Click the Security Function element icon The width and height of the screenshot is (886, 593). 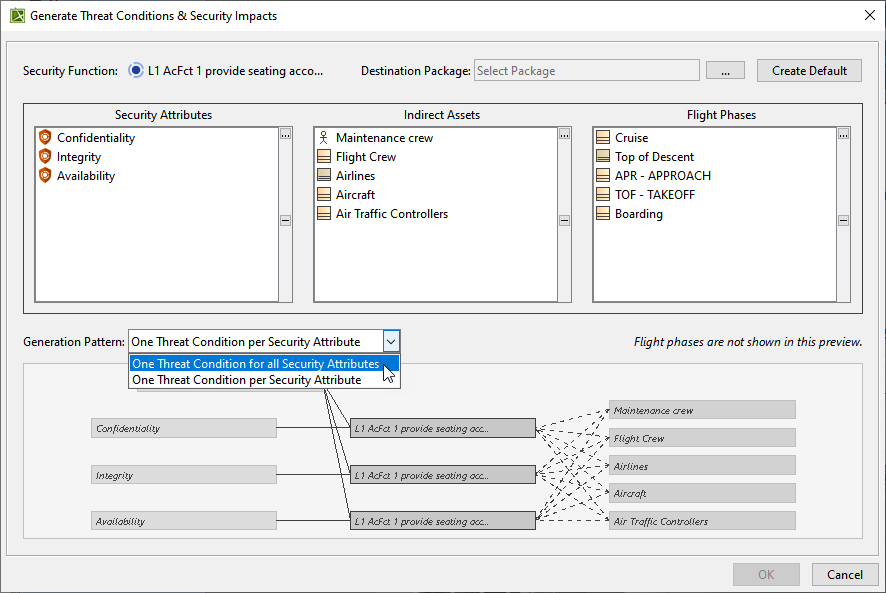[x=136, y=71]
